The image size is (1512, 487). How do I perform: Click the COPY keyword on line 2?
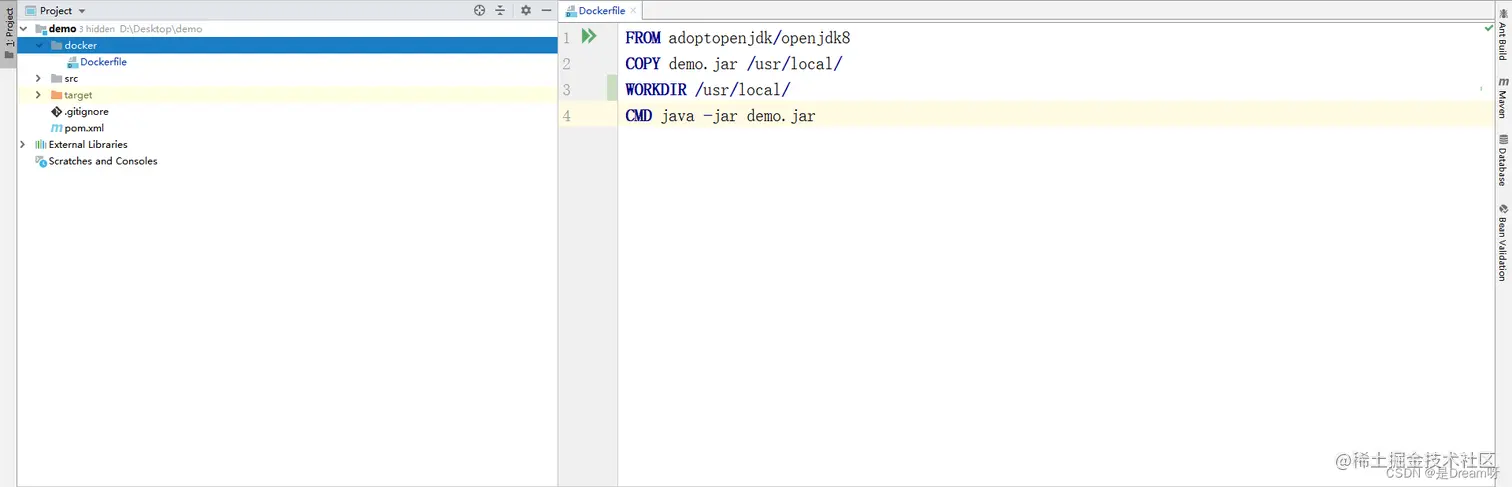643,64
